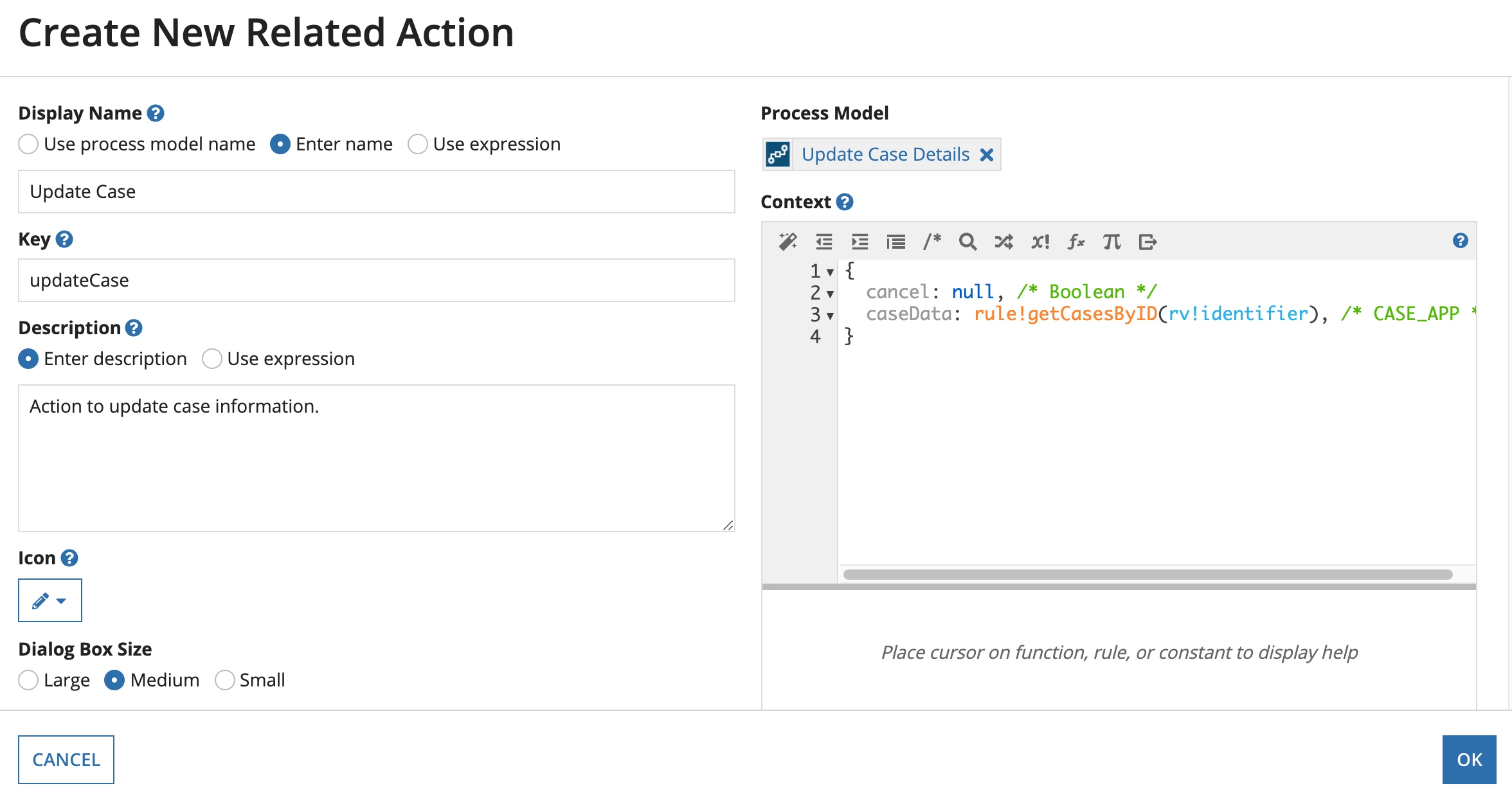This screenshot has width=1512, height=806.
Task: Click the CANCEL button
Action: [x=66, y=760]
